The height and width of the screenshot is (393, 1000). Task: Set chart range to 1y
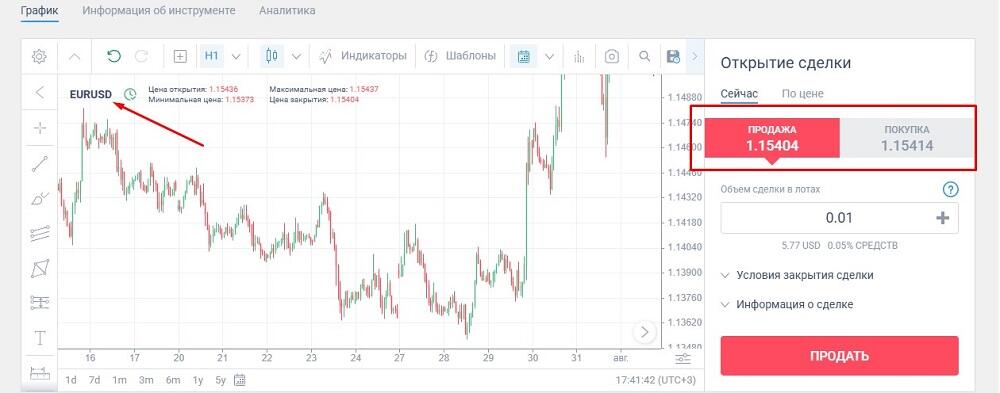[x=198, y=380]
